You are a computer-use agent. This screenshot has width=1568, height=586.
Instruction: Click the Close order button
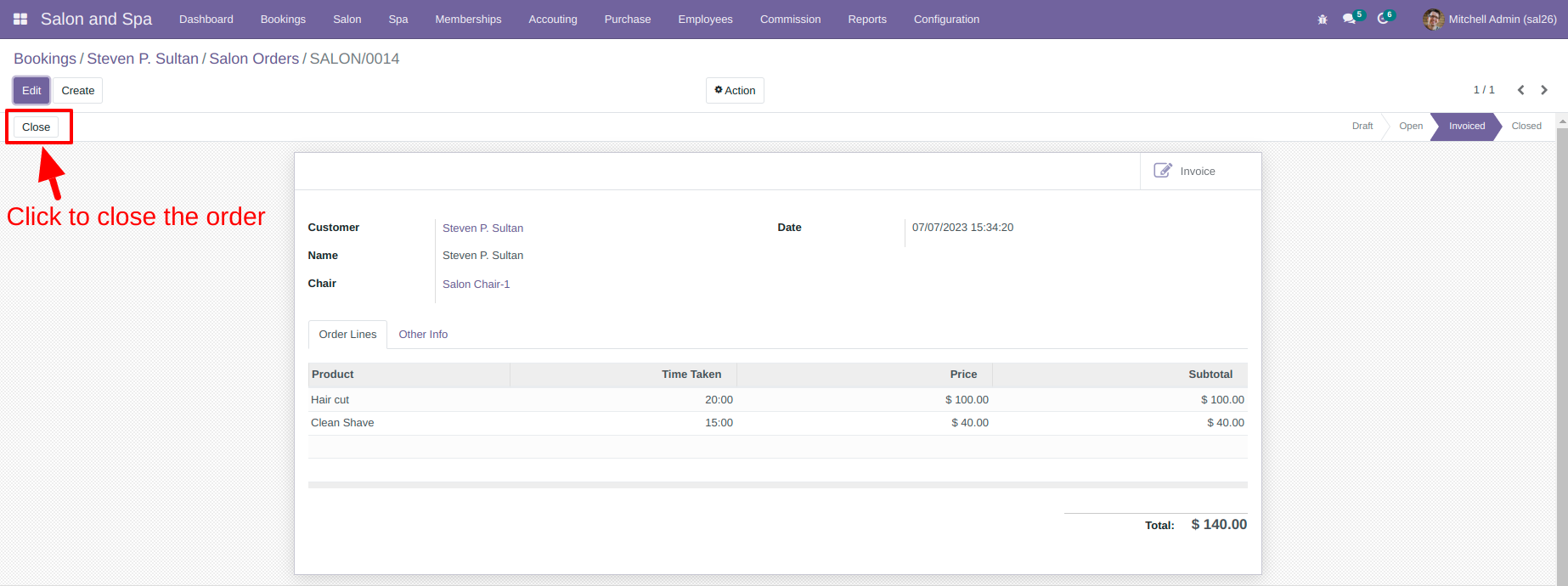point(37,127)
